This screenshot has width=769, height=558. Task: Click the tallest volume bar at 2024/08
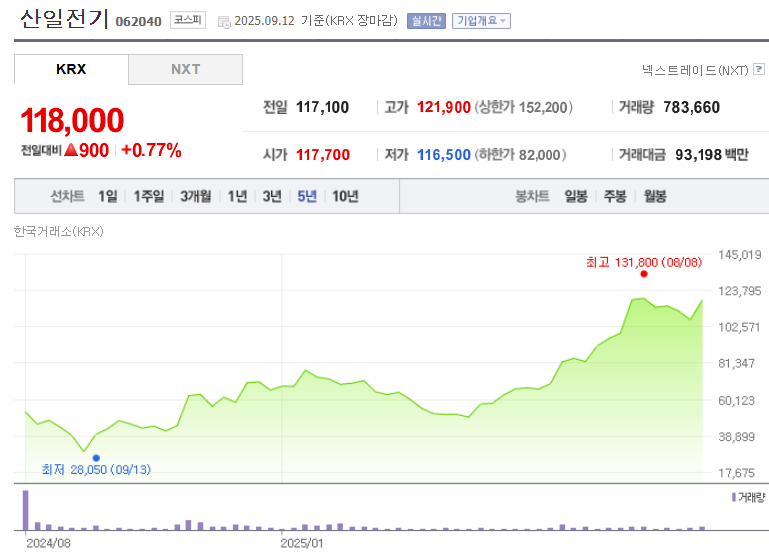click(26, 510)
